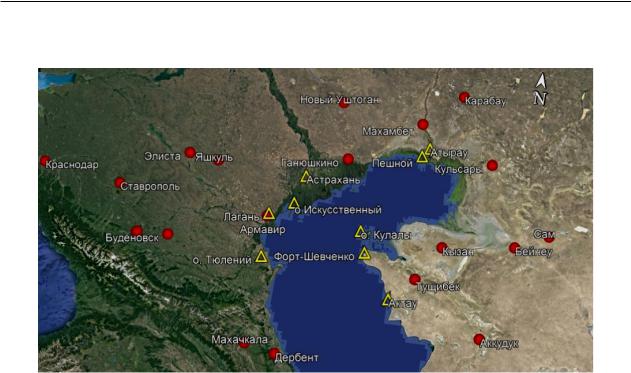Select the Астрахань label text
The height and width of the screenshot is (373, 631).
pyautogui.click(x=334, y=180)
